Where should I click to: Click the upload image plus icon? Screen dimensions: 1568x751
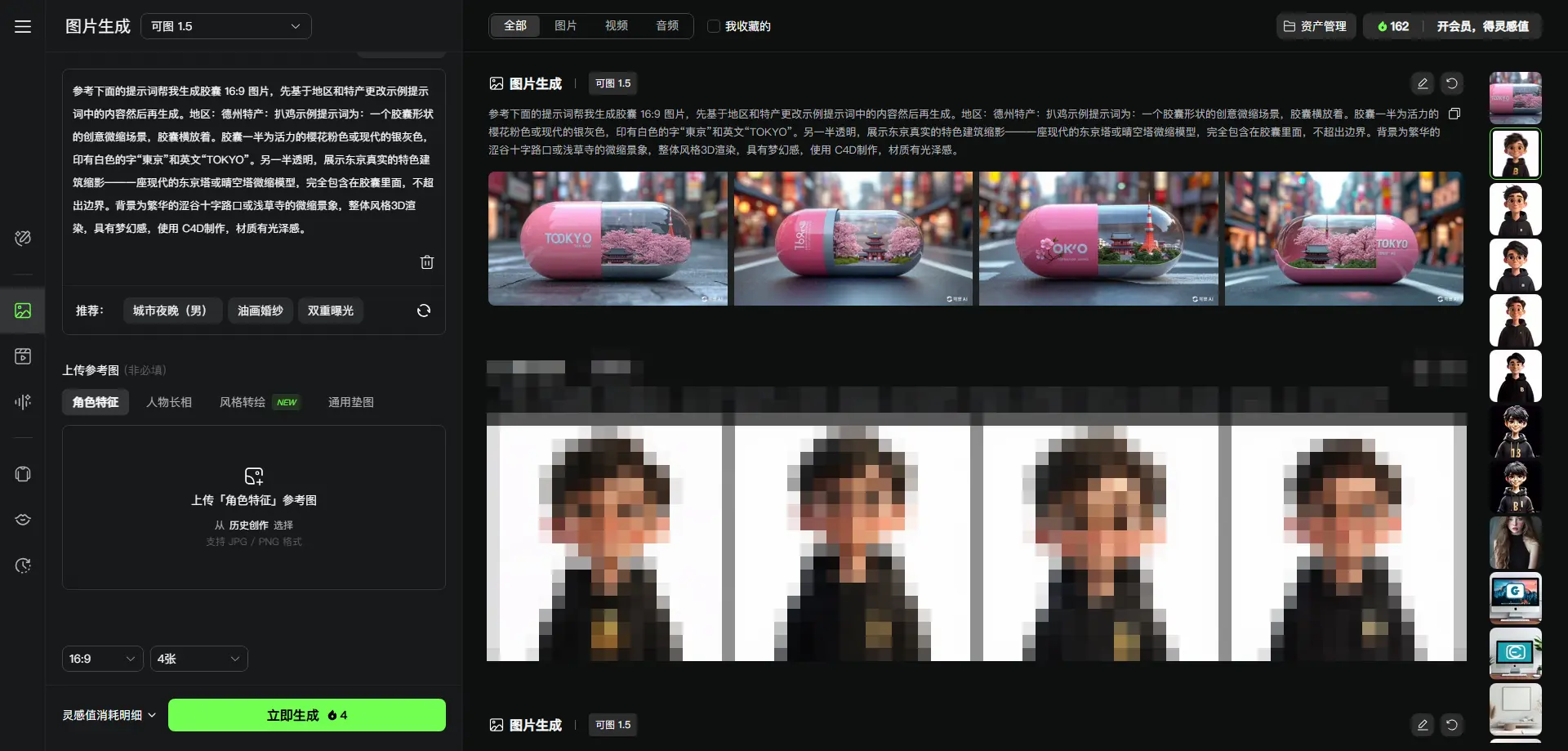[x=254, y=476]
